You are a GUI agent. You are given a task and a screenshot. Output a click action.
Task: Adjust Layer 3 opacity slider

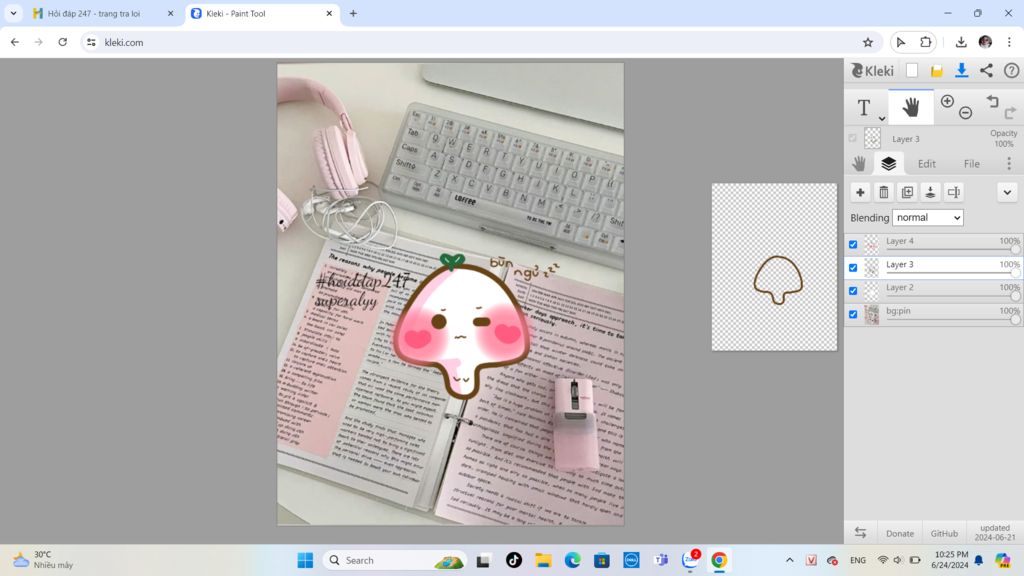pos(1015,273)
